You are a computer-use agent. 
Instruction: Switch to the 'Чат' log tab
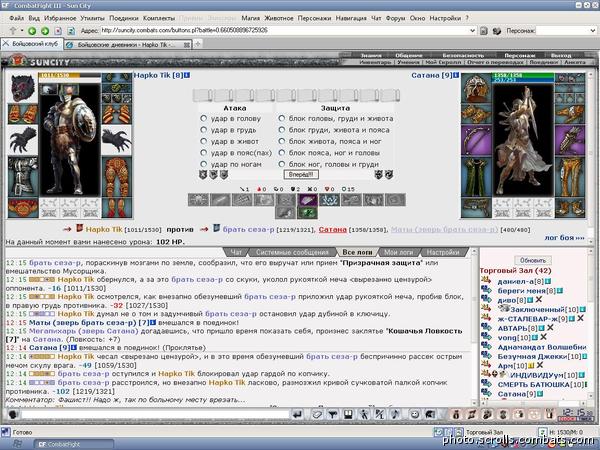pyautogui.click(x=236, y=252)
